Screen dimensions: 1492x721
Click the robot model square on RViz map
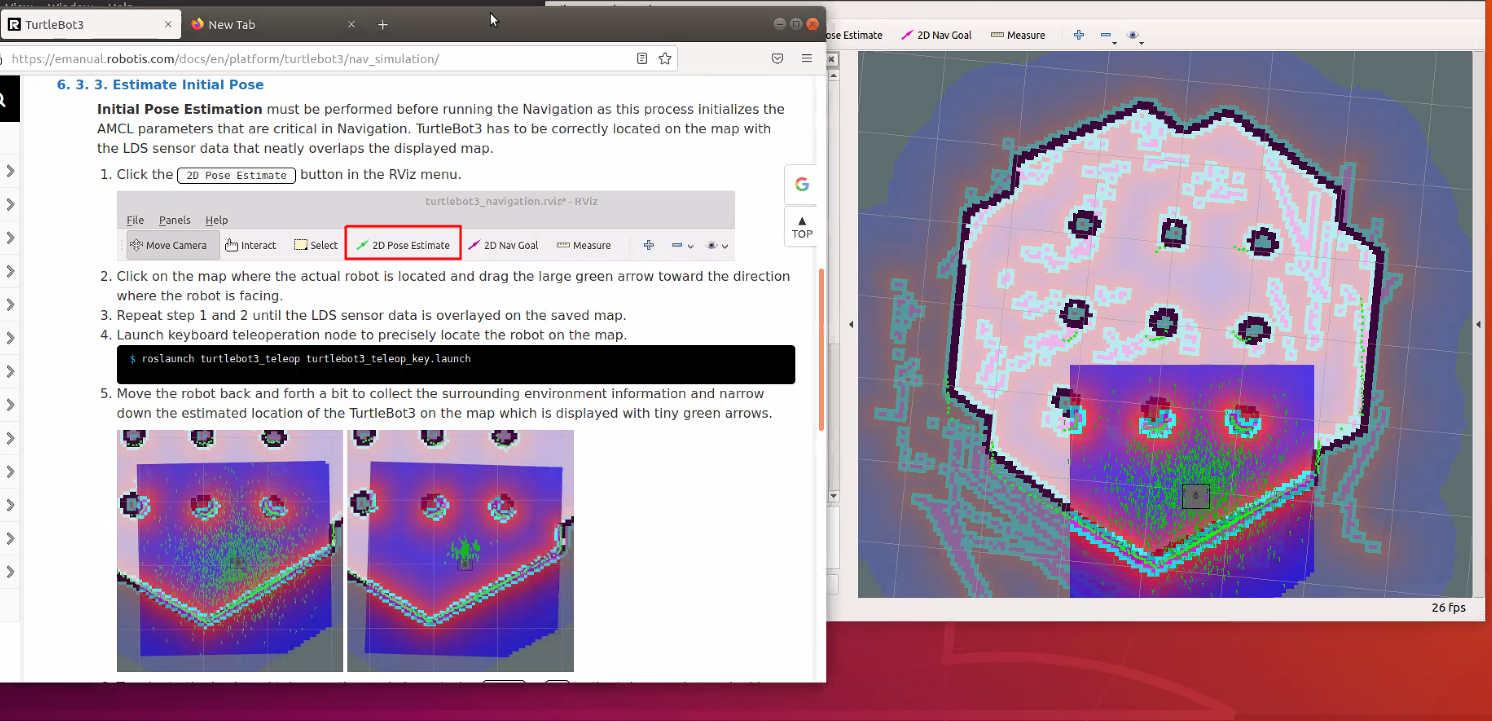point(1196,495)
